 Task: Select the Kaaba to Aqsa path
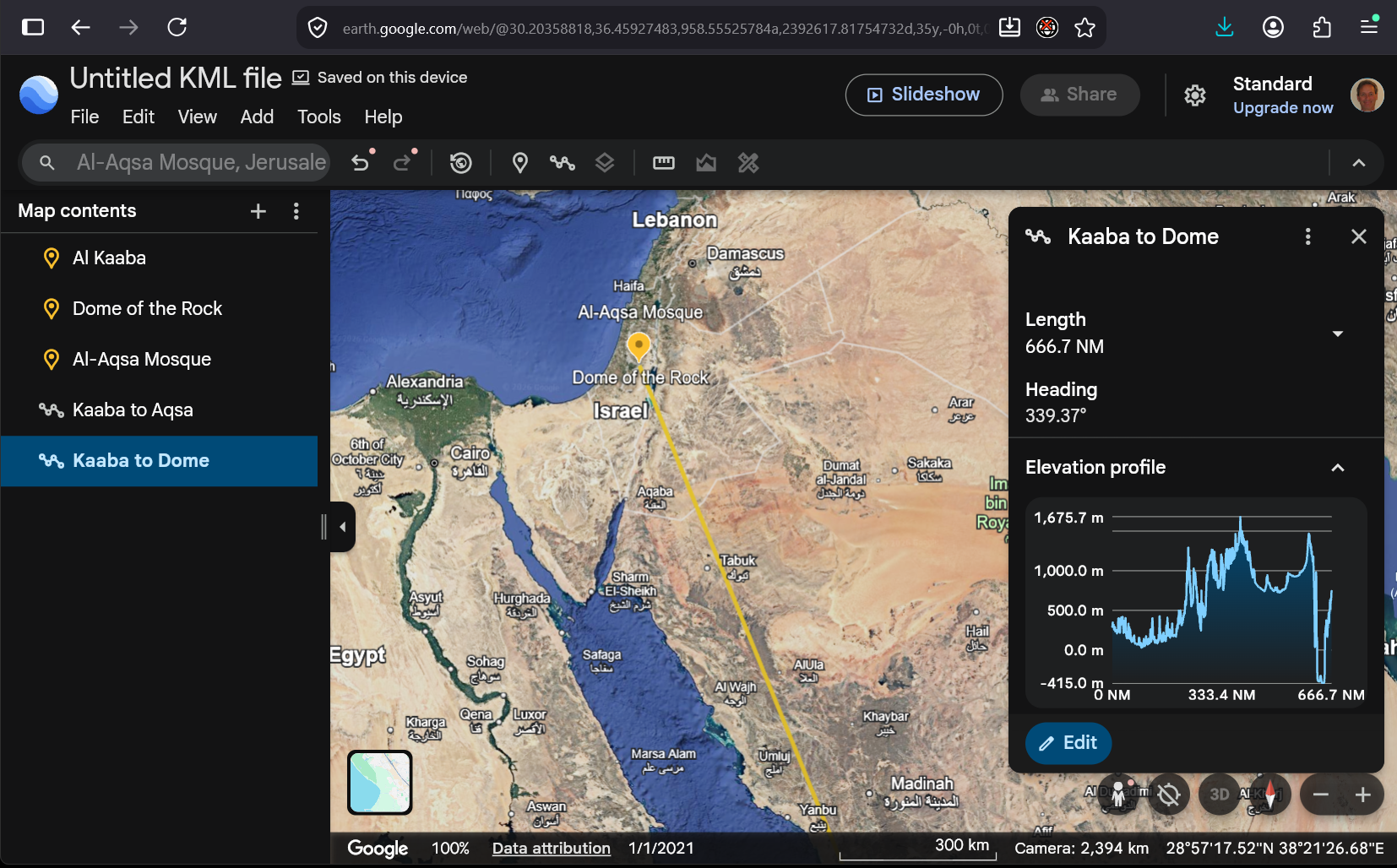(160, 410)
